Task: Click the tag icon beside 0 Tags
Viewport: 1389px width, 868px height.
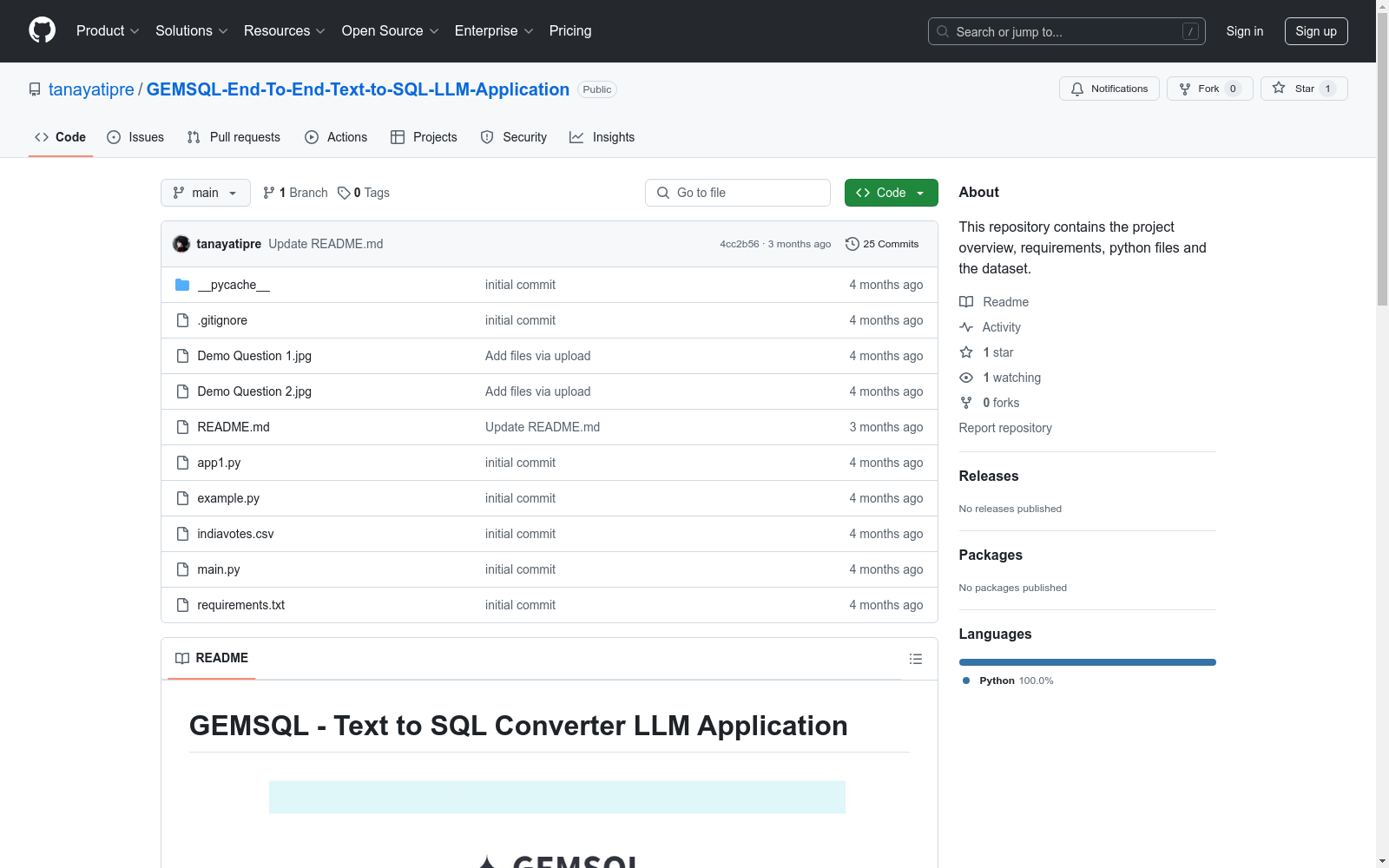Action: coord(344,193)
